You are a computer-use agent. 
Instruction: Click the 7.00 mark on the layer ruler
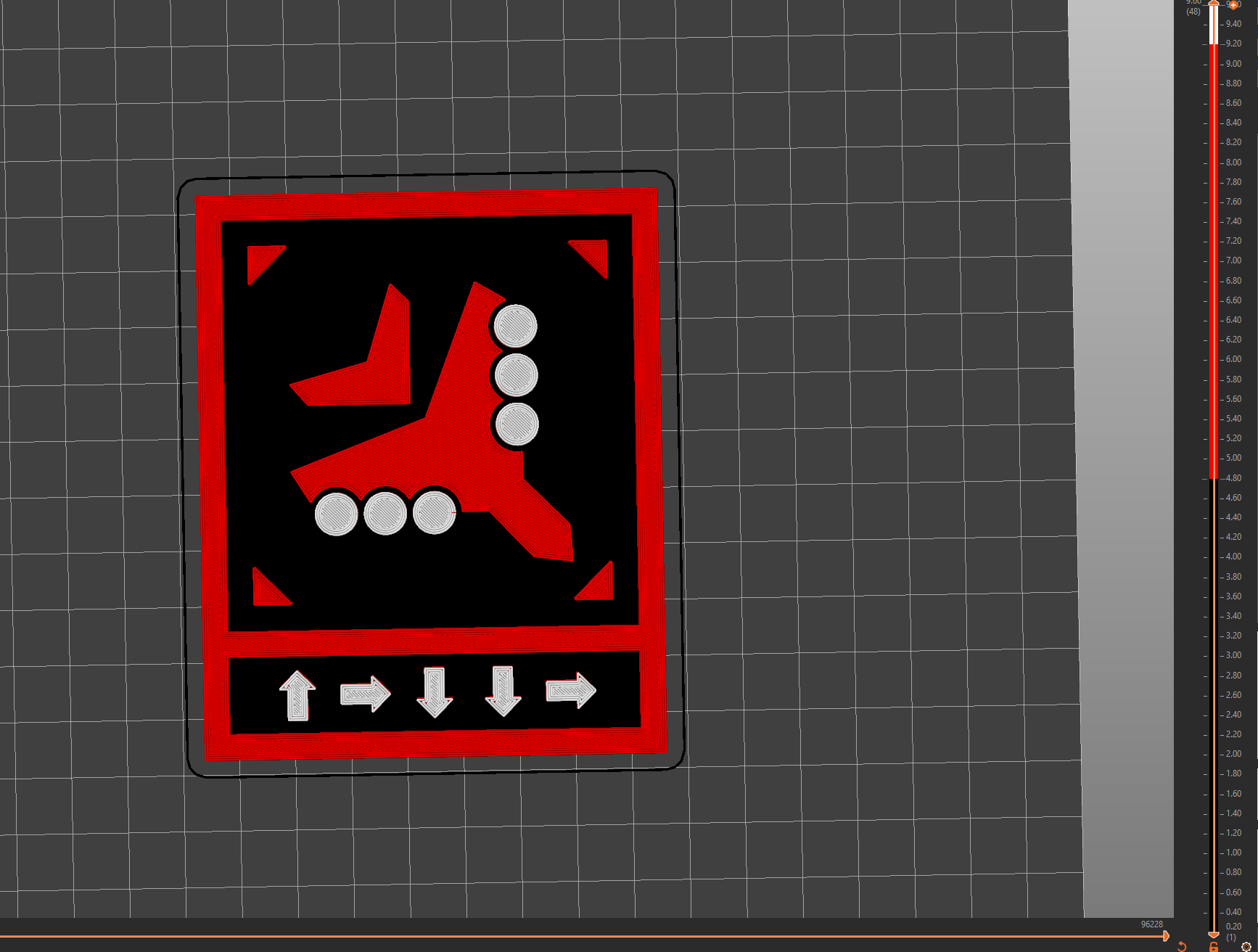pyautogui.click(x=1233, y=260)
